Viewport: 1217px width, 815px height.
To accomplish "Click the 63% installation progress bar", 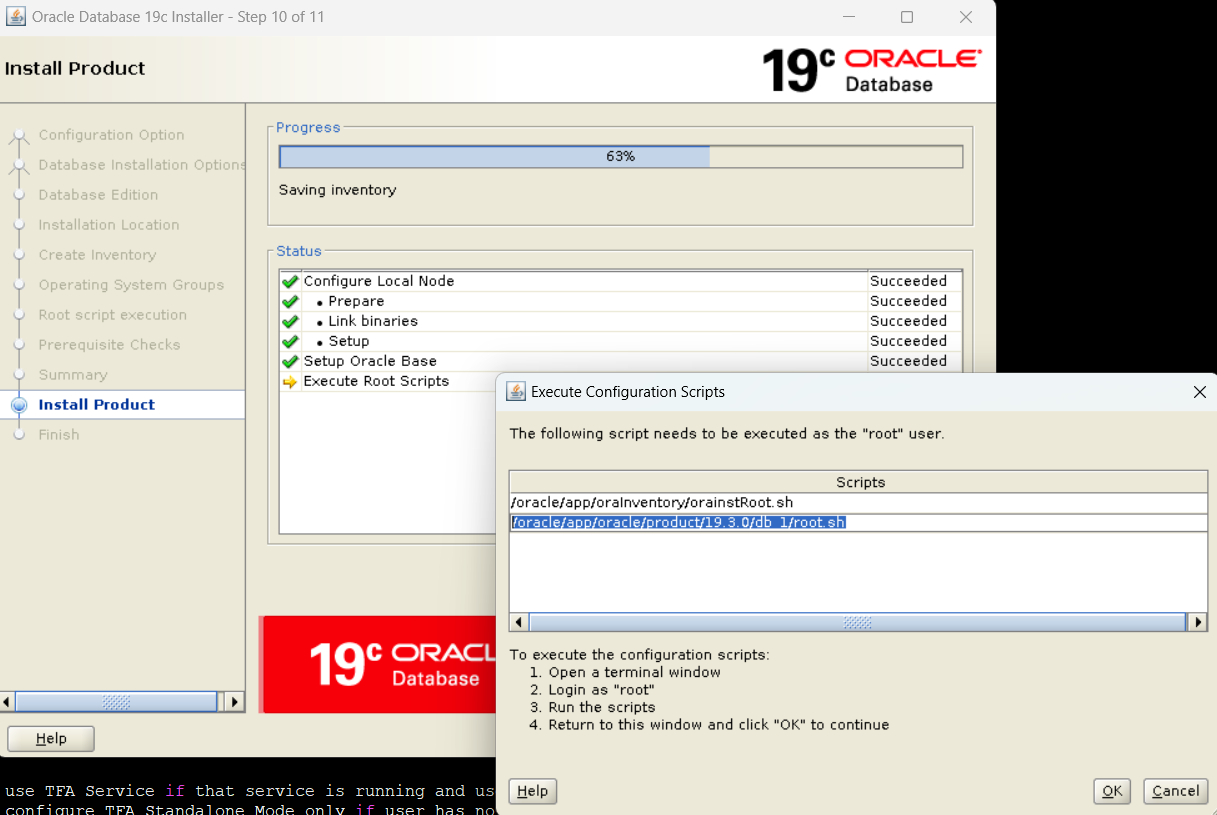I will coord(620,157).
